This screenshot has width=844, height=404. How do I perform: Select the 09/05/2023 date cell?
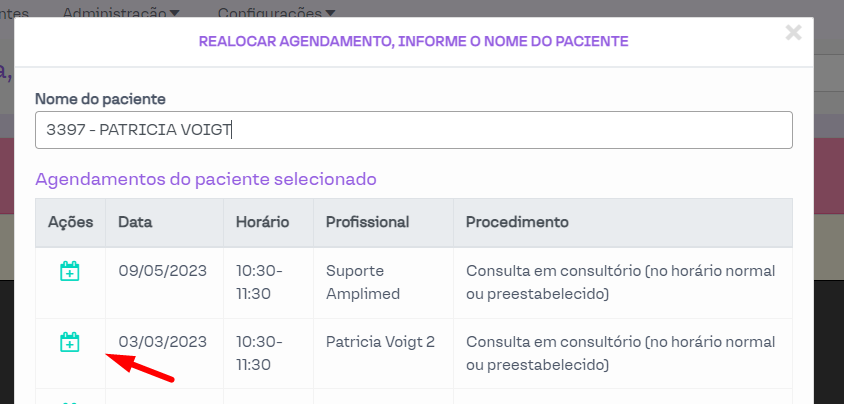[x=162, y=271]
